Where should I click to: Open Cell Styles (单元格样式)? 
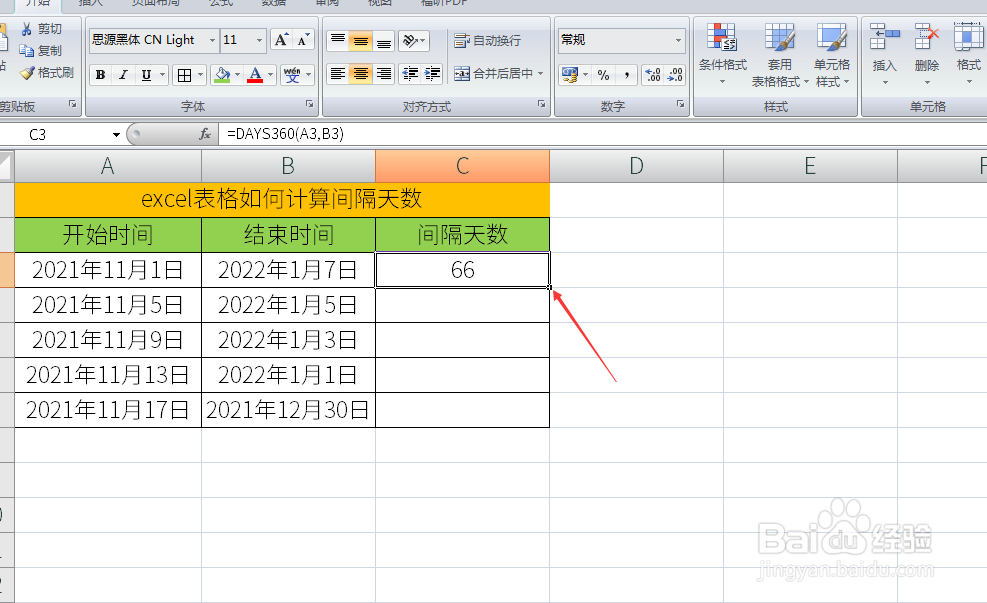tap(832, 54)
